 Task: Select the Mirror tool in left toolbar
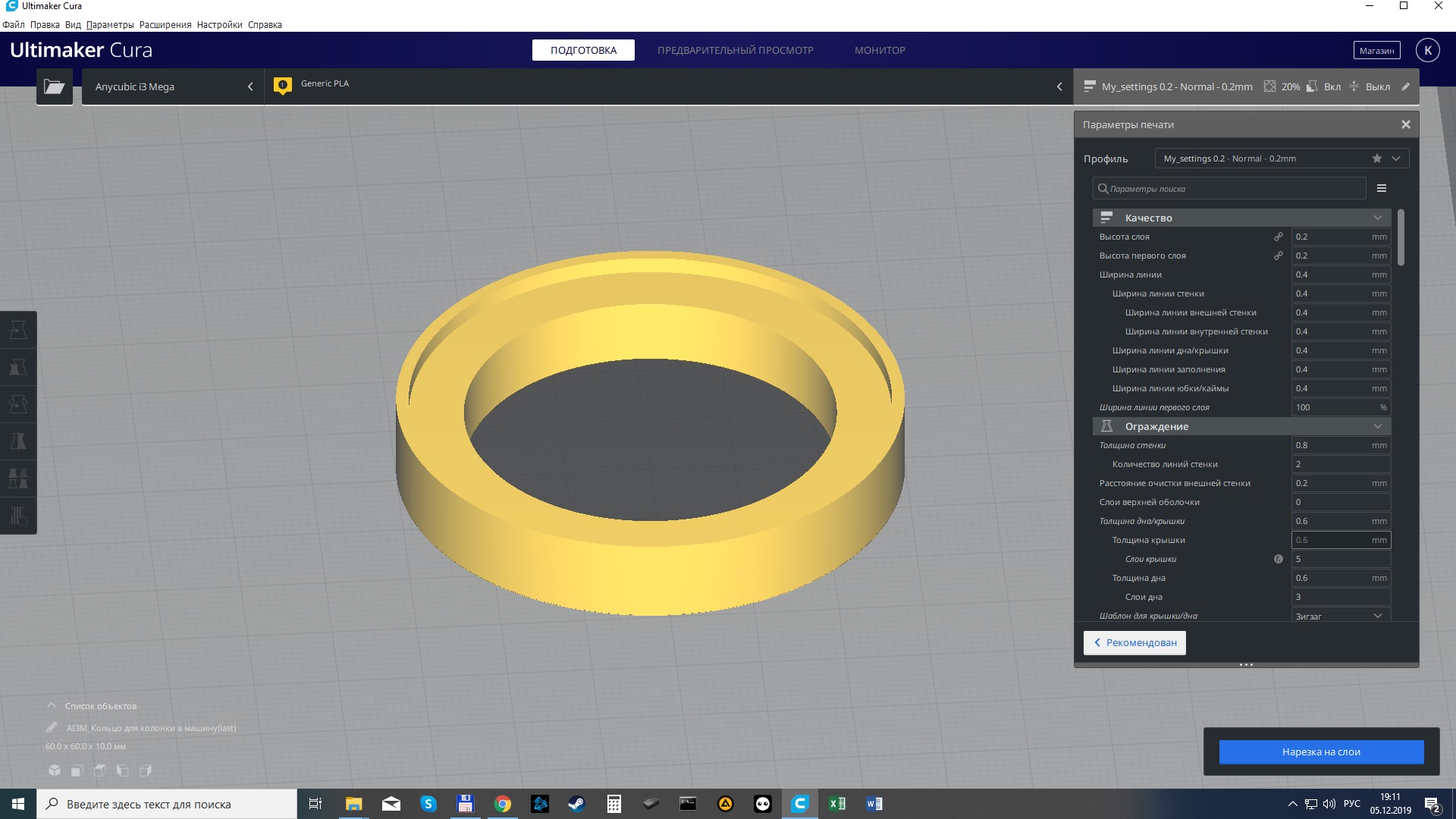[x=18, y=441]
